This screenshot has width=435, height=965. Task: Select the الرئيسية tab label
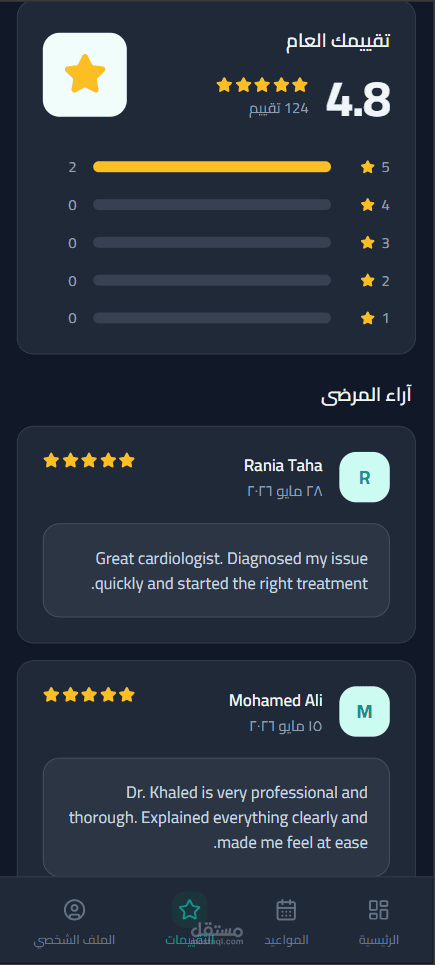coord(378,940)
